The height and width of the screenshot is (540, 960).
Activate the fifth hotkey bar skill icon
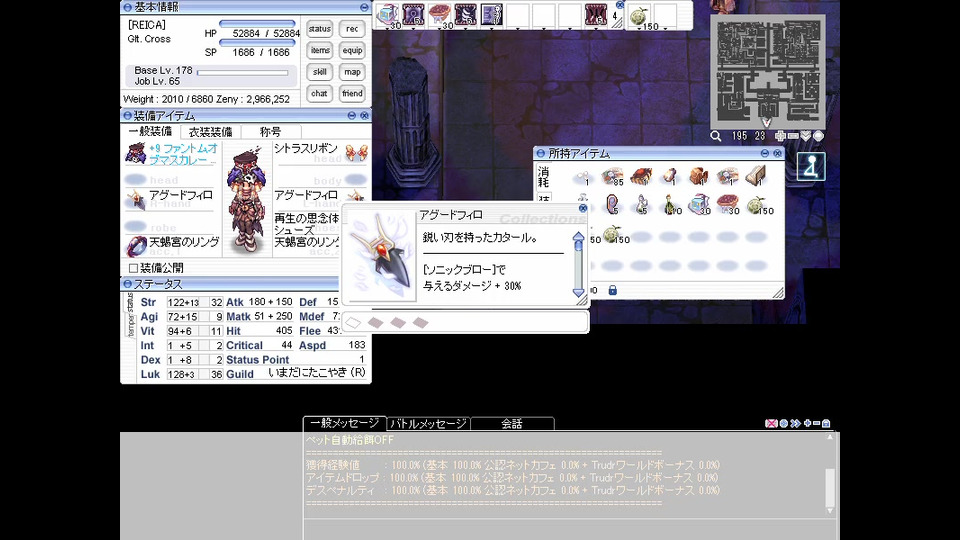point(492,15)
